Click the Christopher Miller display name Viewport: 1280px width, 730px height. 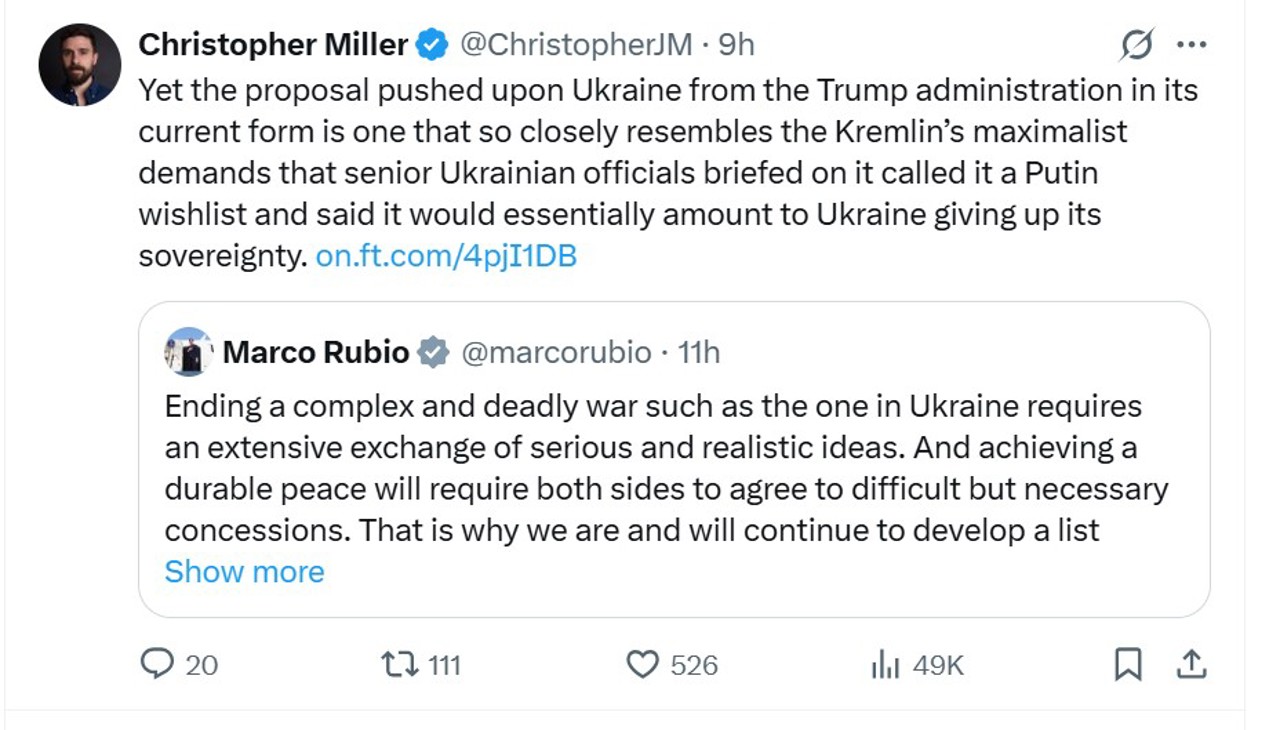point(273,45)
